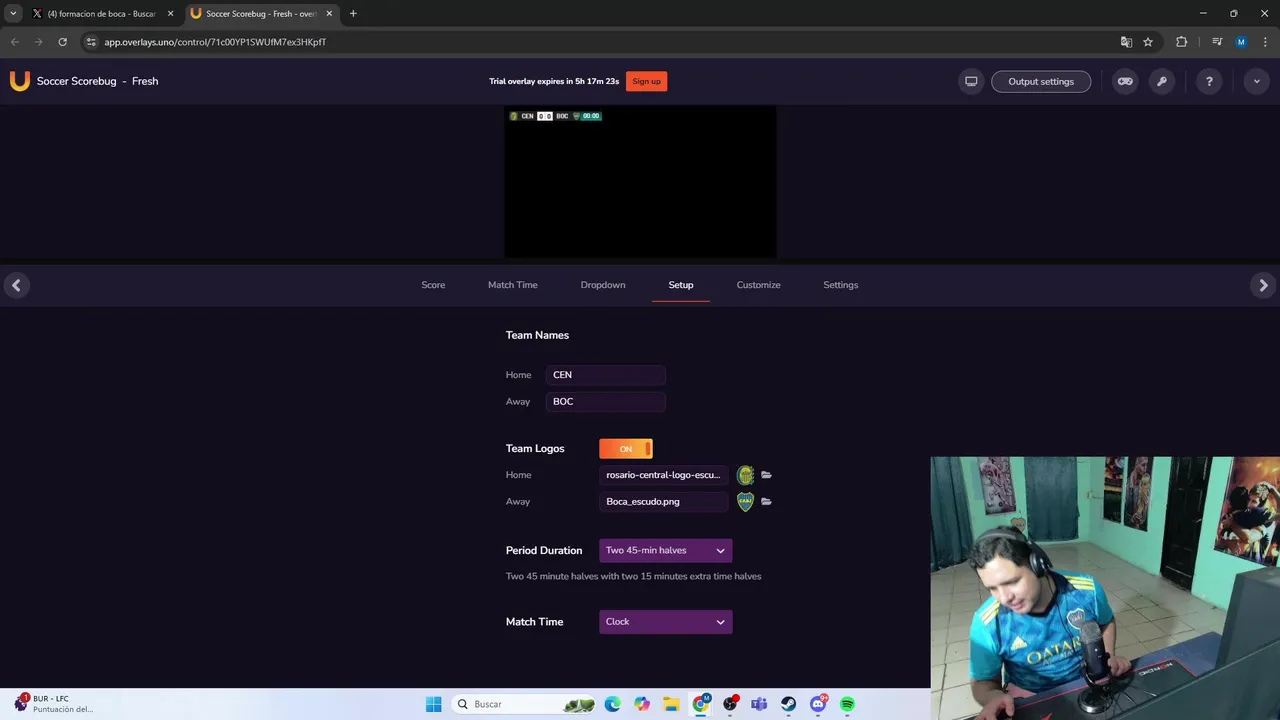Click the Boca_escudo.png filename field
The width and height of the screenshot is (1280, 720).
664,502
